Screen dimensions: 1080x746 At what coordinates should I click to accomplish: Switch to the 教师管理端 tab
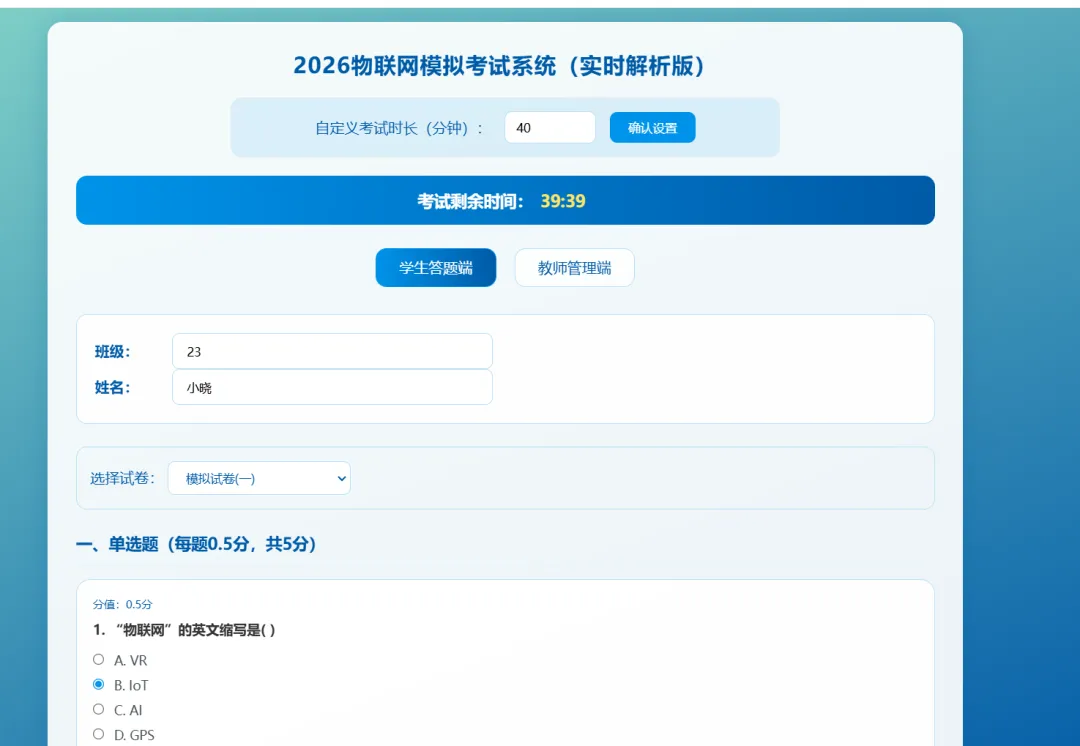574,267
